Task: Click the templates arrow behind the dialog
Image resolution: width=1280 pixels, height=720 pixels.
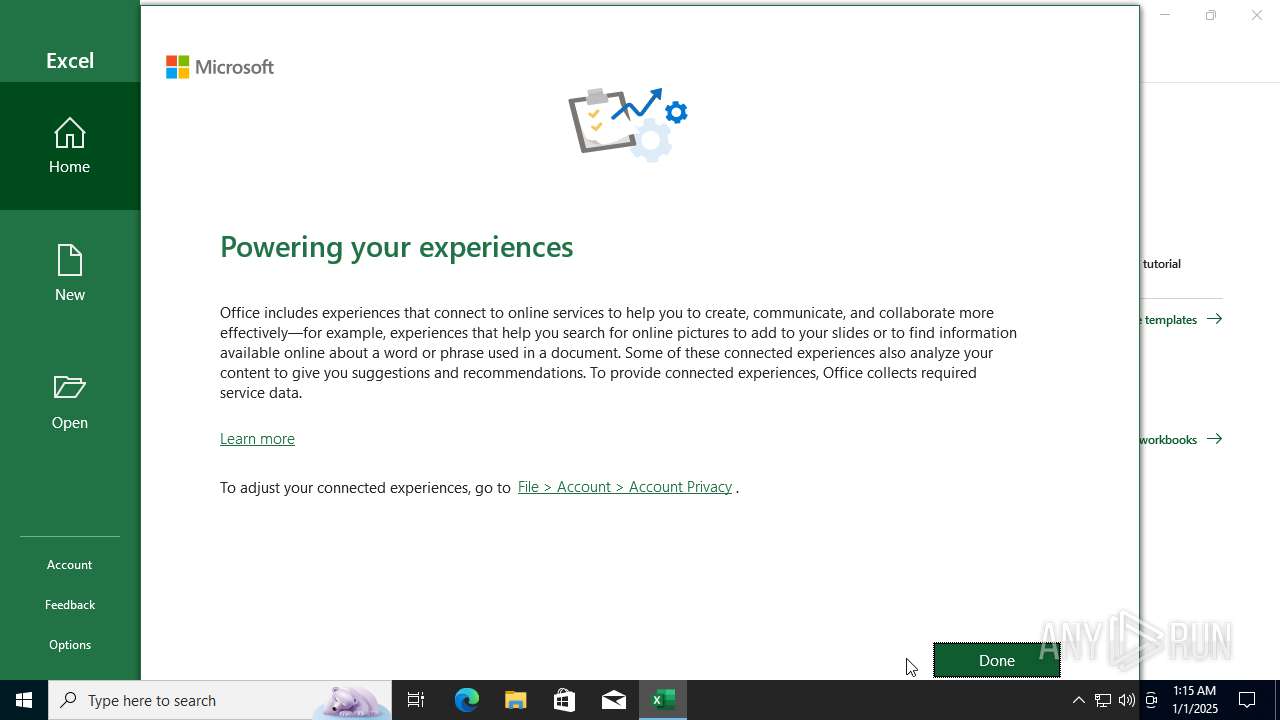Action: 1214,319
